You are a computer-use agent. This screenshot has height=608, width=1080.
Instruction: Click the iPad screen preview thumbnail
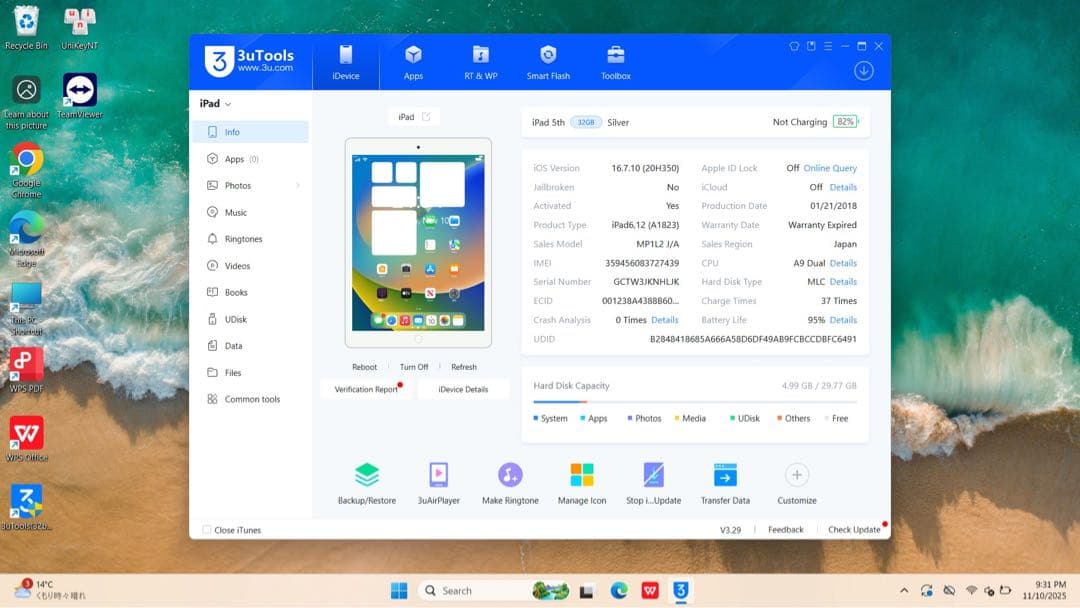pos(418,241)
